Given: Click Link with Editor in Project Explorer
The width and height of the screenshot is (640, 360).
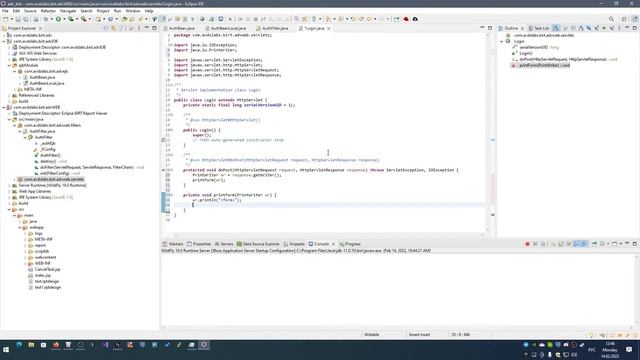Looking at the screenshot, I should [113, 28].
